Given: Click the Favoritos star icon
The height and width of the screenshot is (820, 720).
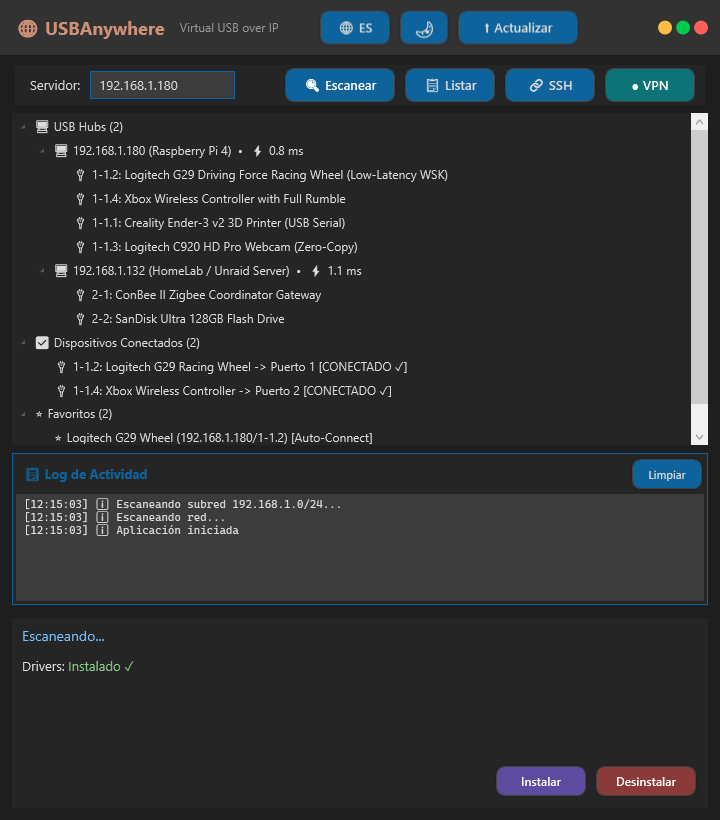Looking at the screenshot, I should pos(39,414).
